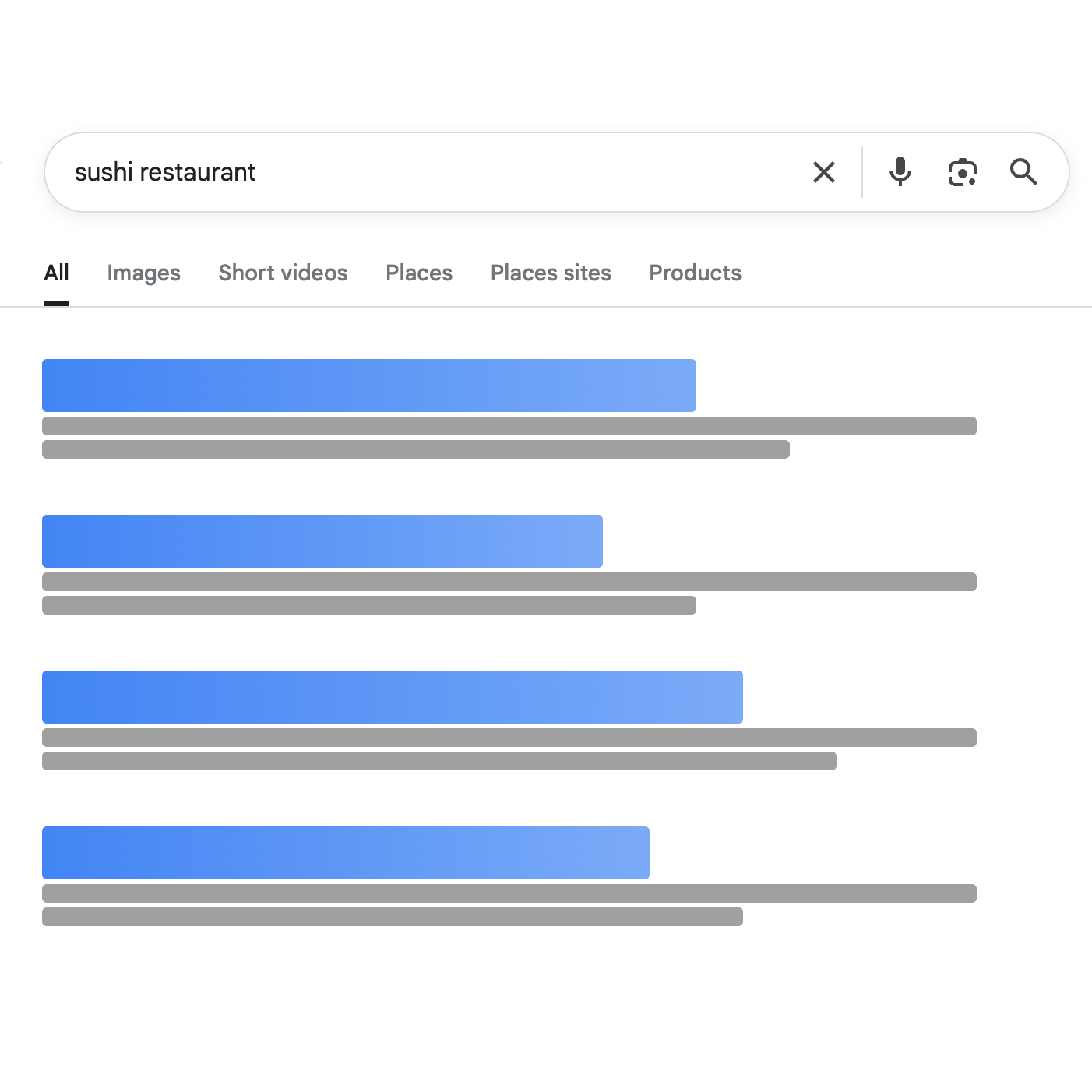Start voice search with the microphone icon
This screenshot has width=1092, height=1092.
tap(900, 172)
